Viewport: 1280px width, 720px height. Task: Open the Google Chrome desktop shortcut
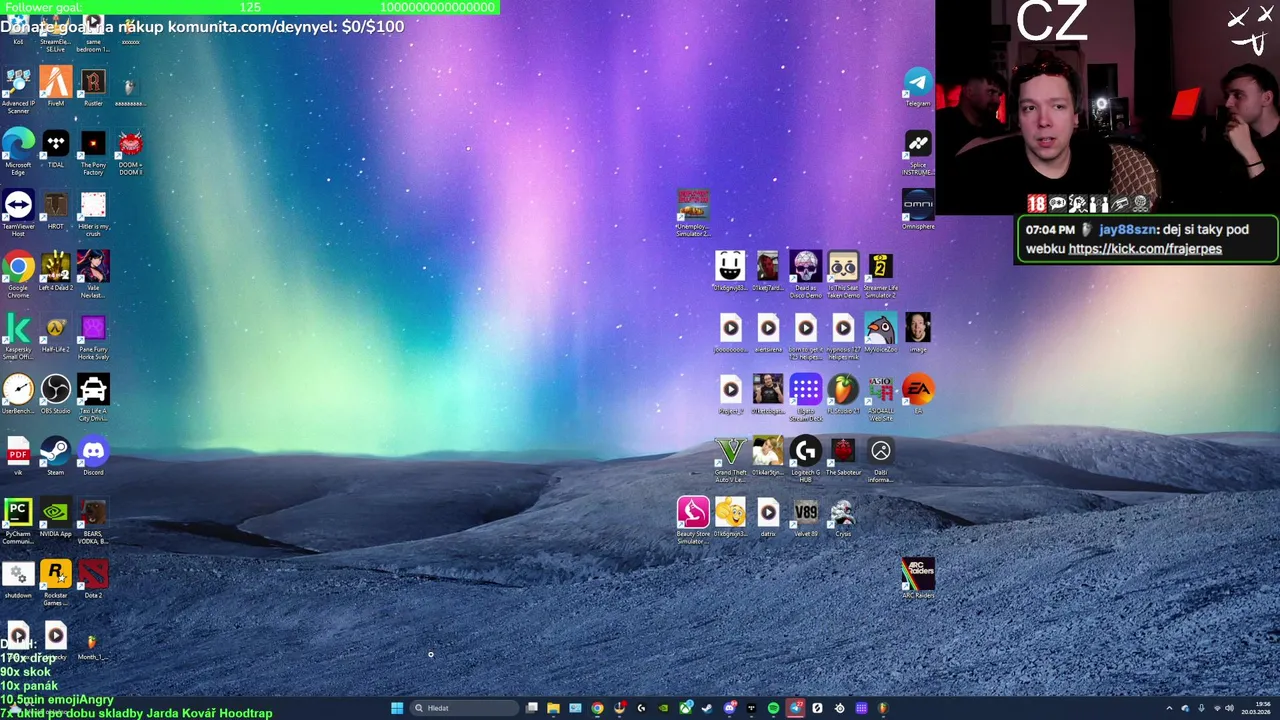18,274
